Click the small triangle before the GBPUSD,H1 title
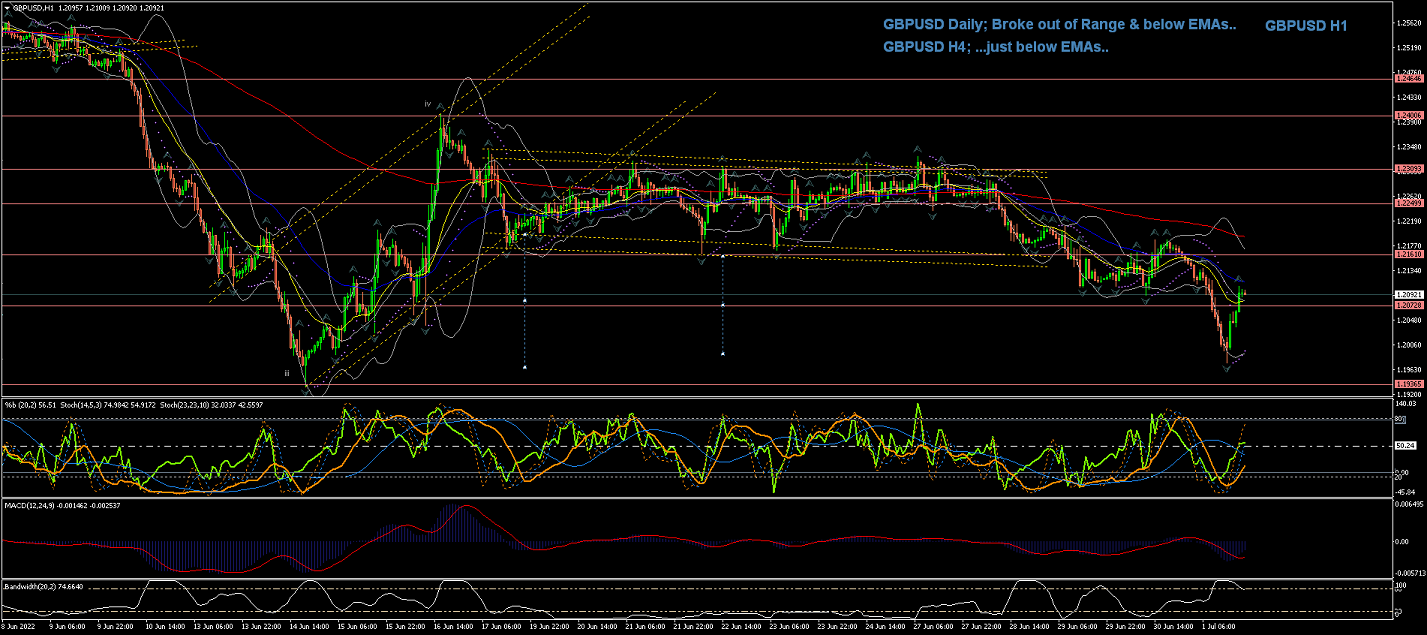Viewport: 1427px width, 635px height. click(x=6, y=7)
